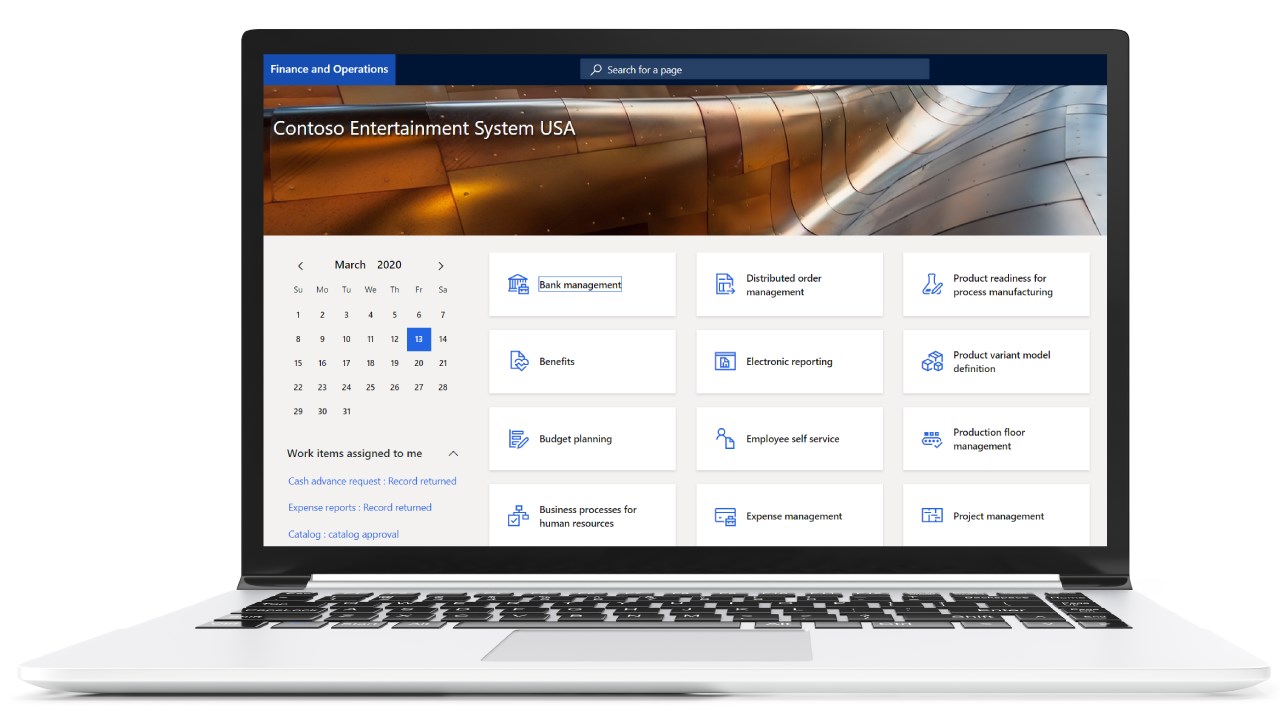Click Work items assigned to me heading
Viewport: 1280px width, 720px height.
tap(354, 454)
